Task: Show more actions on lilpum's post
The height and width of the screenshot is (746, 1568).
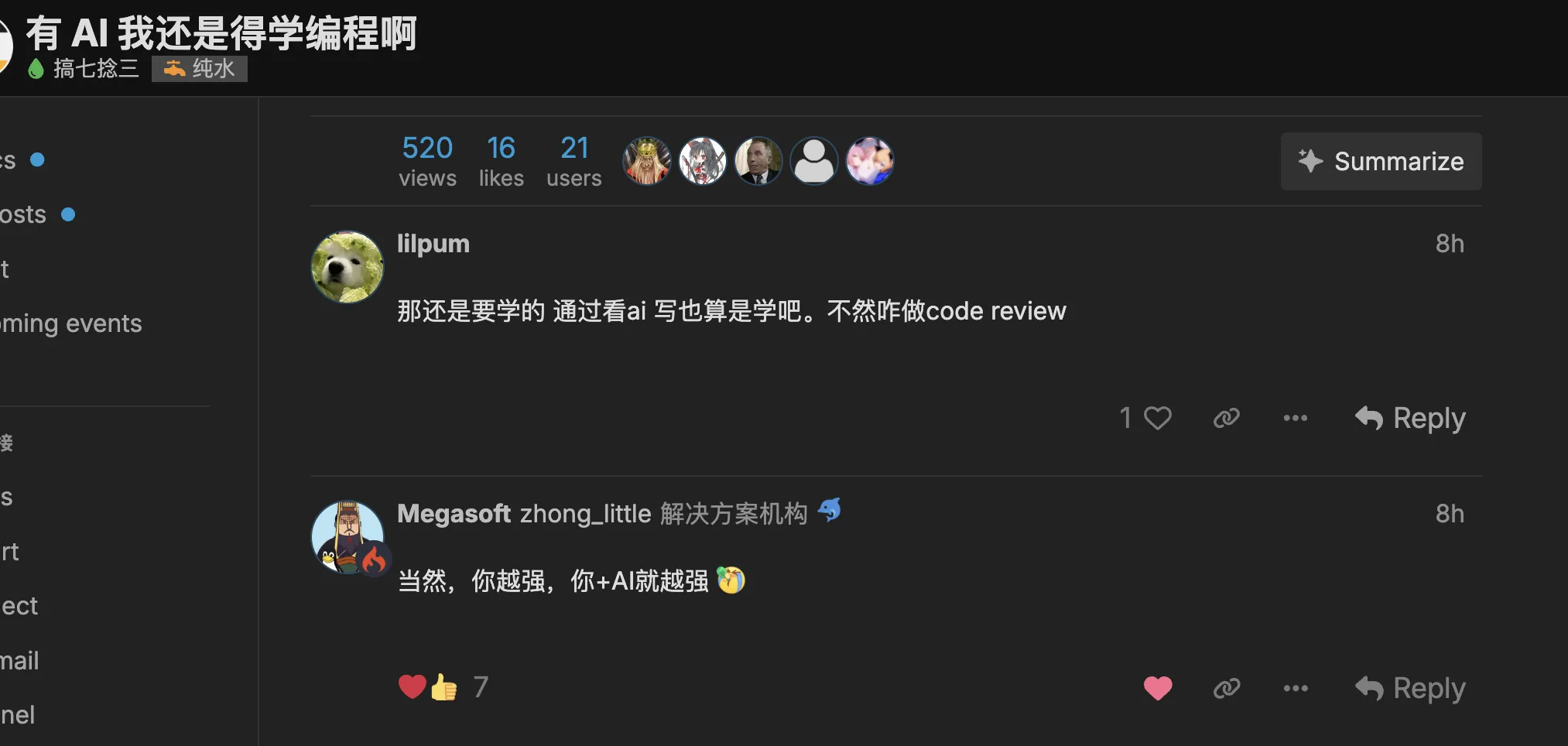Action: [x=1295, y=419]
